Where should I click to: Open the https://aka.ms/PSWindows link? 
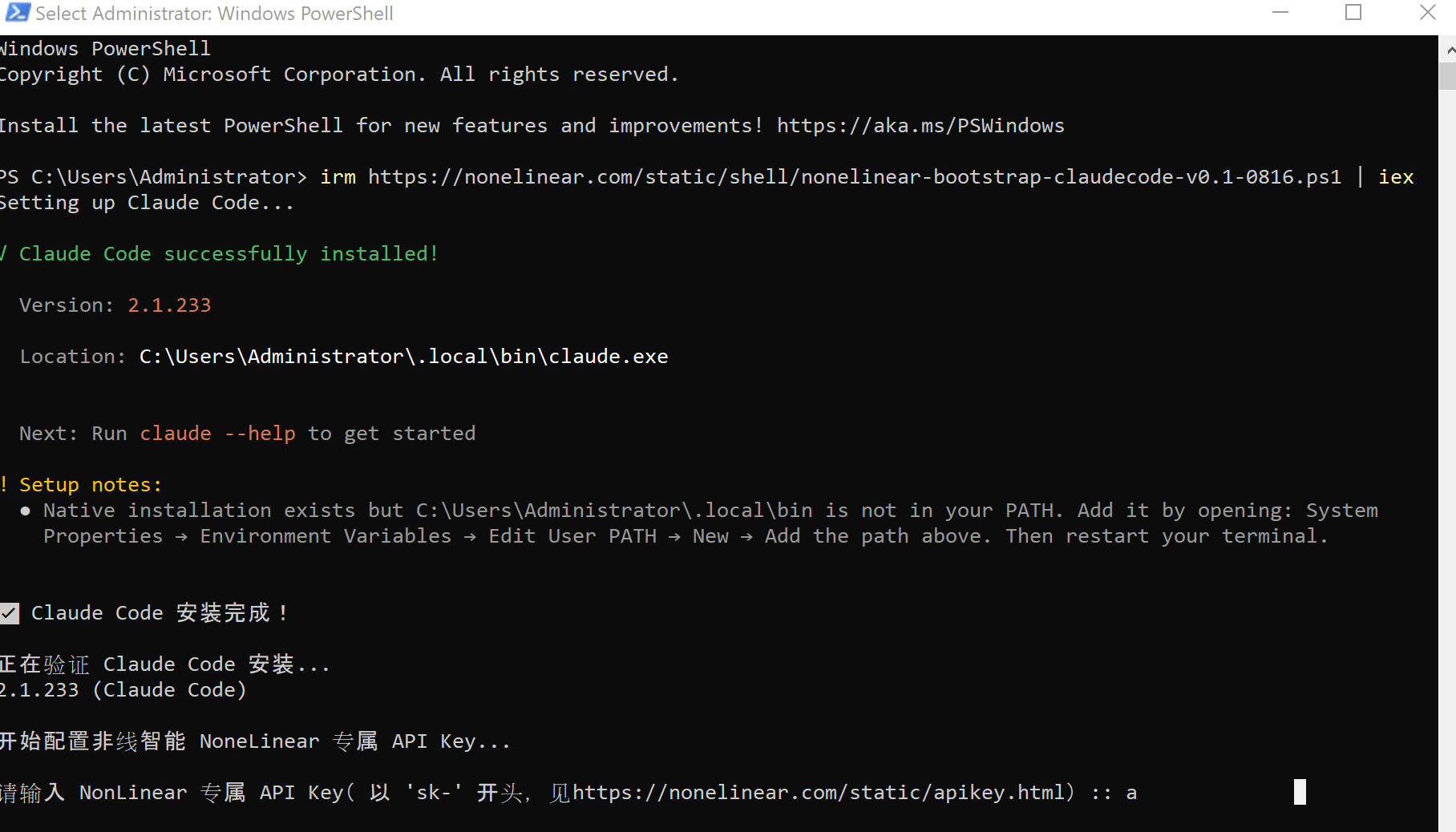(920, 126)
